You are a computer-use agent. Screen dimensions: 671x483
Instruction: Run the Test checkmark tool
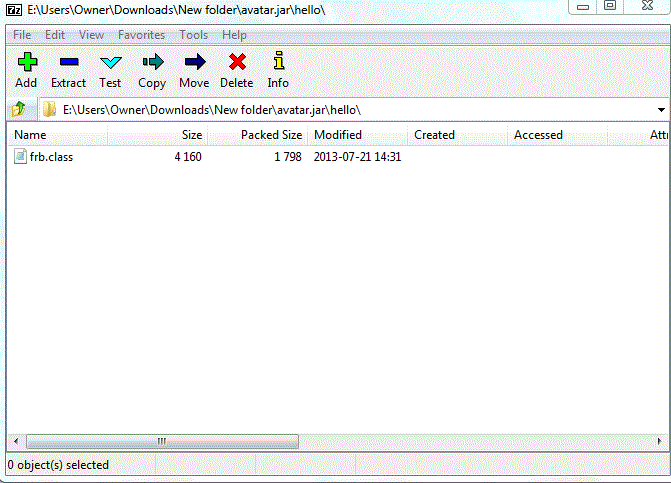(x=110, y=62)
